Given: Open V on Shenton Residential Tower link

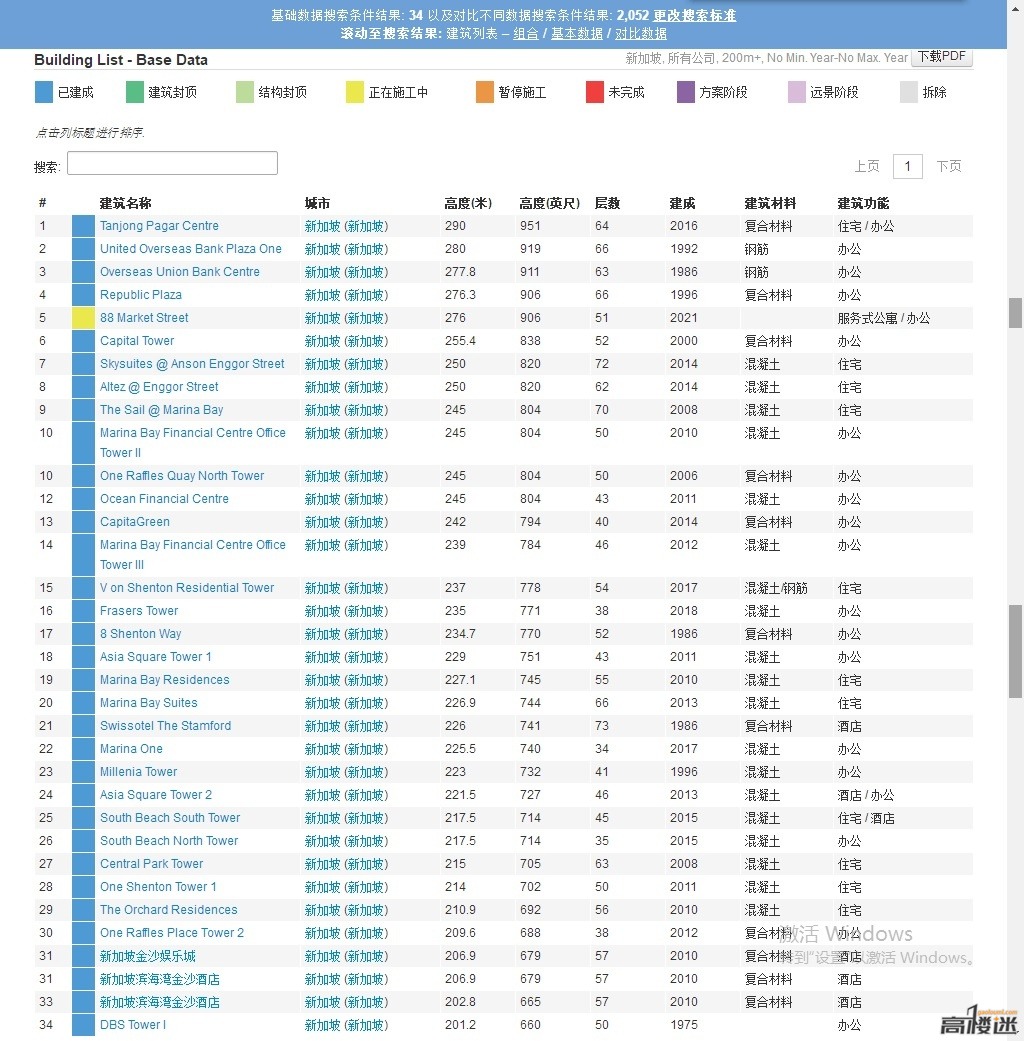Looking at the screenshot, I should click(187, 588).
